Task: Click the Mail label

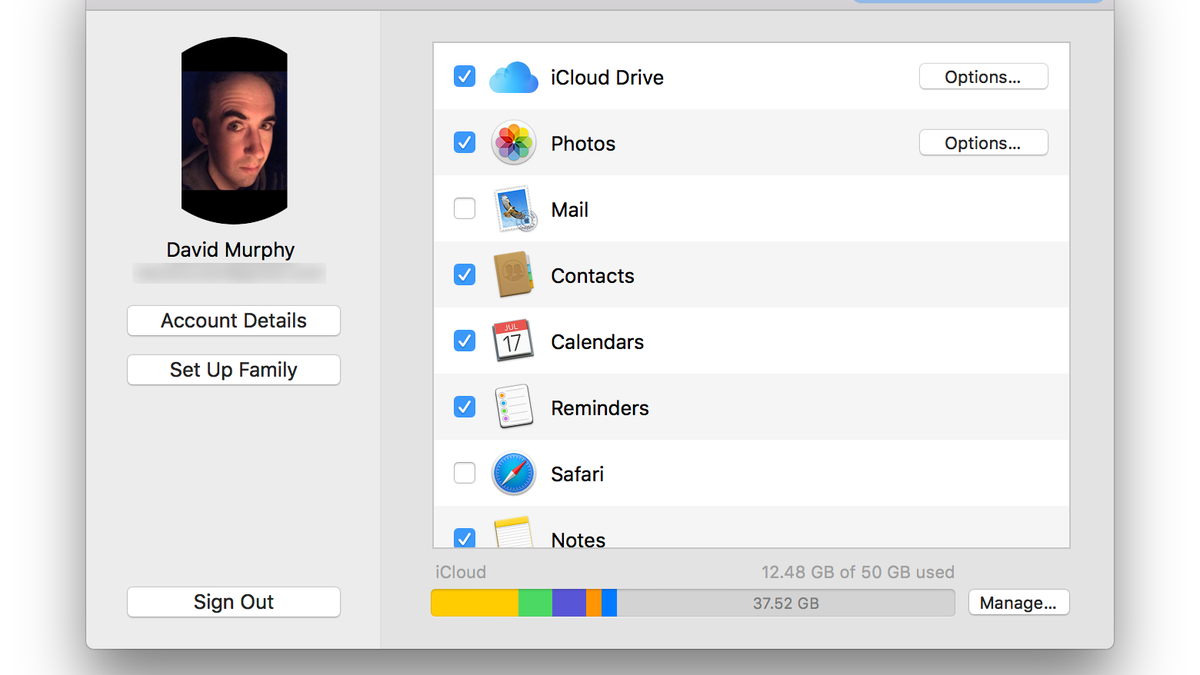Action: 570,210
